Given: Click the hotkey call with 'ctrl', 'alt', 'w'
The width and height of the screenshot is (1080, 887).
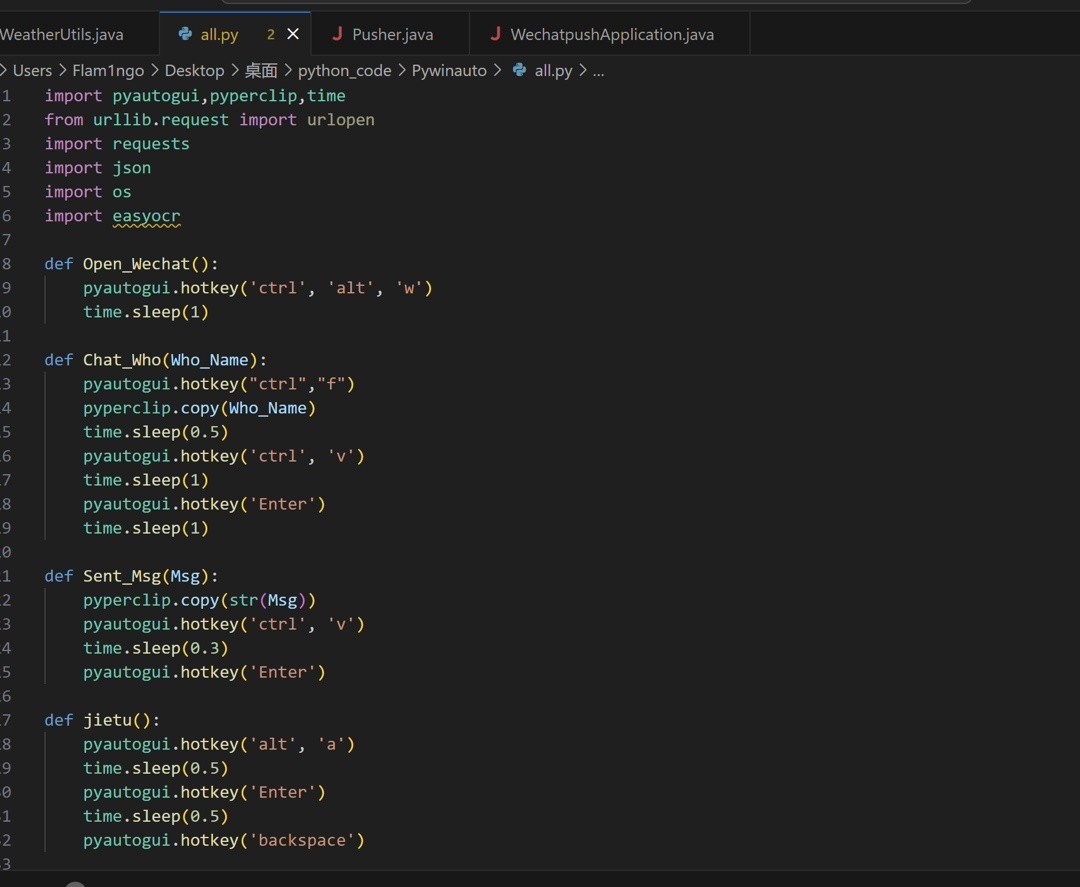Looking at the screenshot, I should (x=258, y=288).
